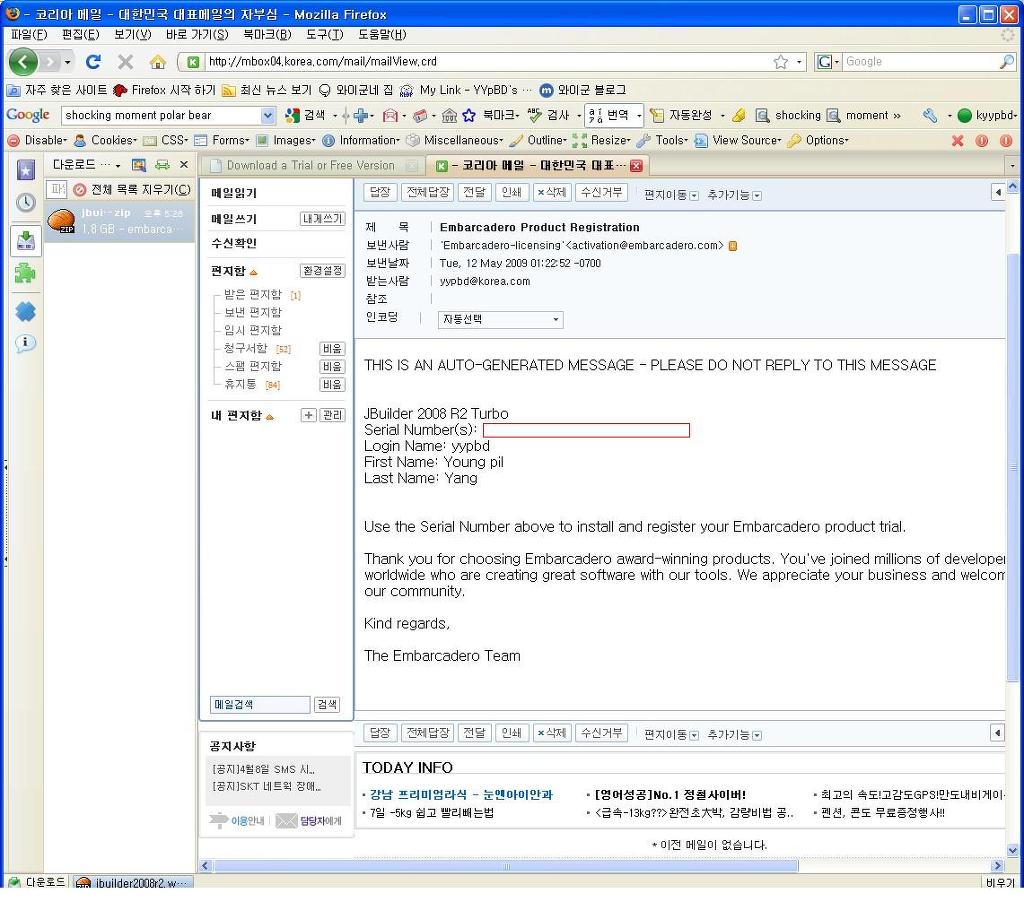Open the top 편지이동 dropdown
This screenshot has width=1024, height=919.
[x=671, y=195]
